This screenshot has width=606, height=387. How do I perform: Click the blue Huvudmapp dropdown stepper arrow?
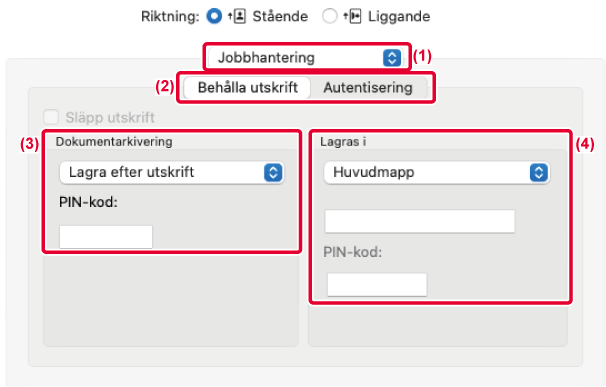point(539,172)
